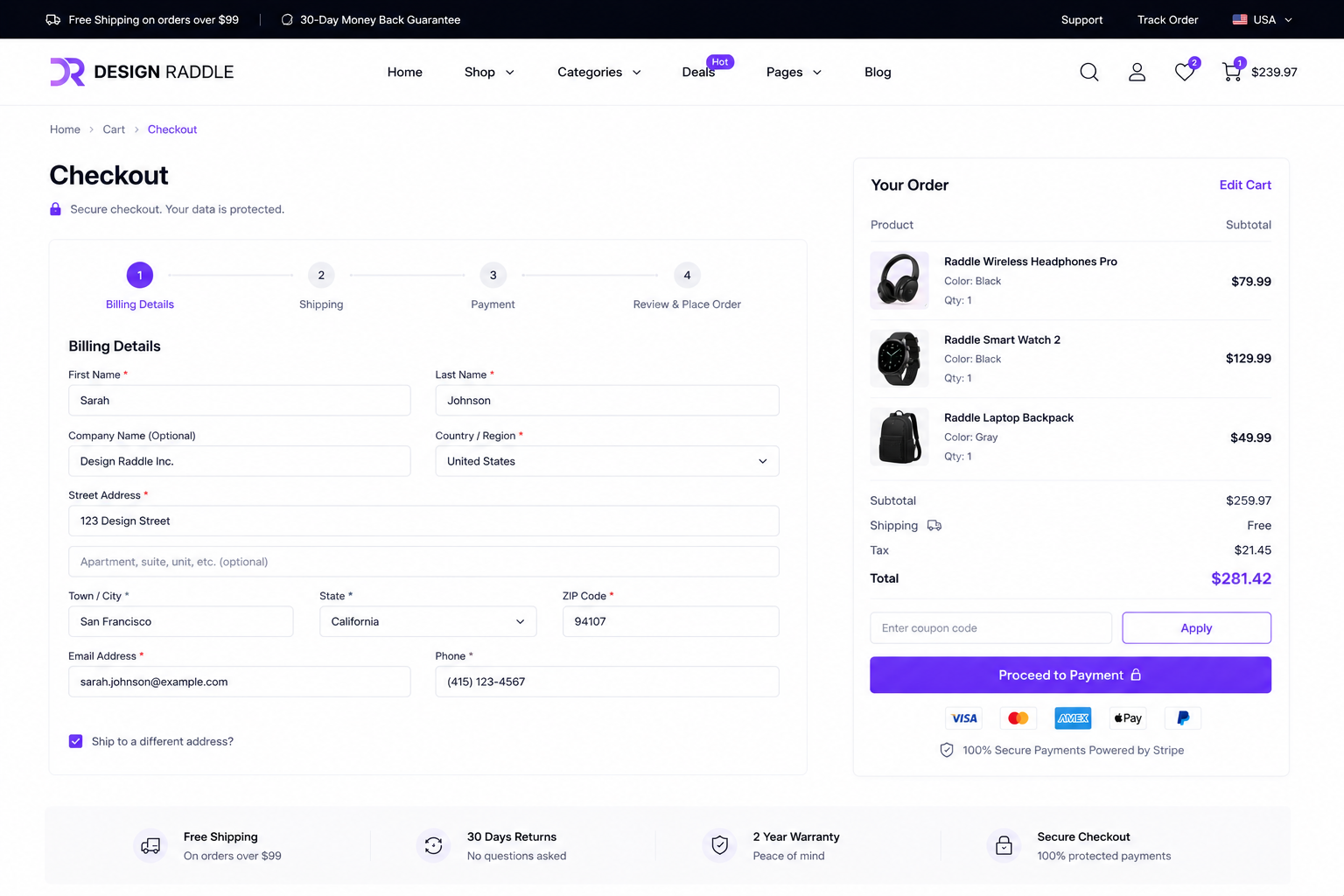Open the Blog menu item
Screen dimensions: 1344x896
point(878,72)
